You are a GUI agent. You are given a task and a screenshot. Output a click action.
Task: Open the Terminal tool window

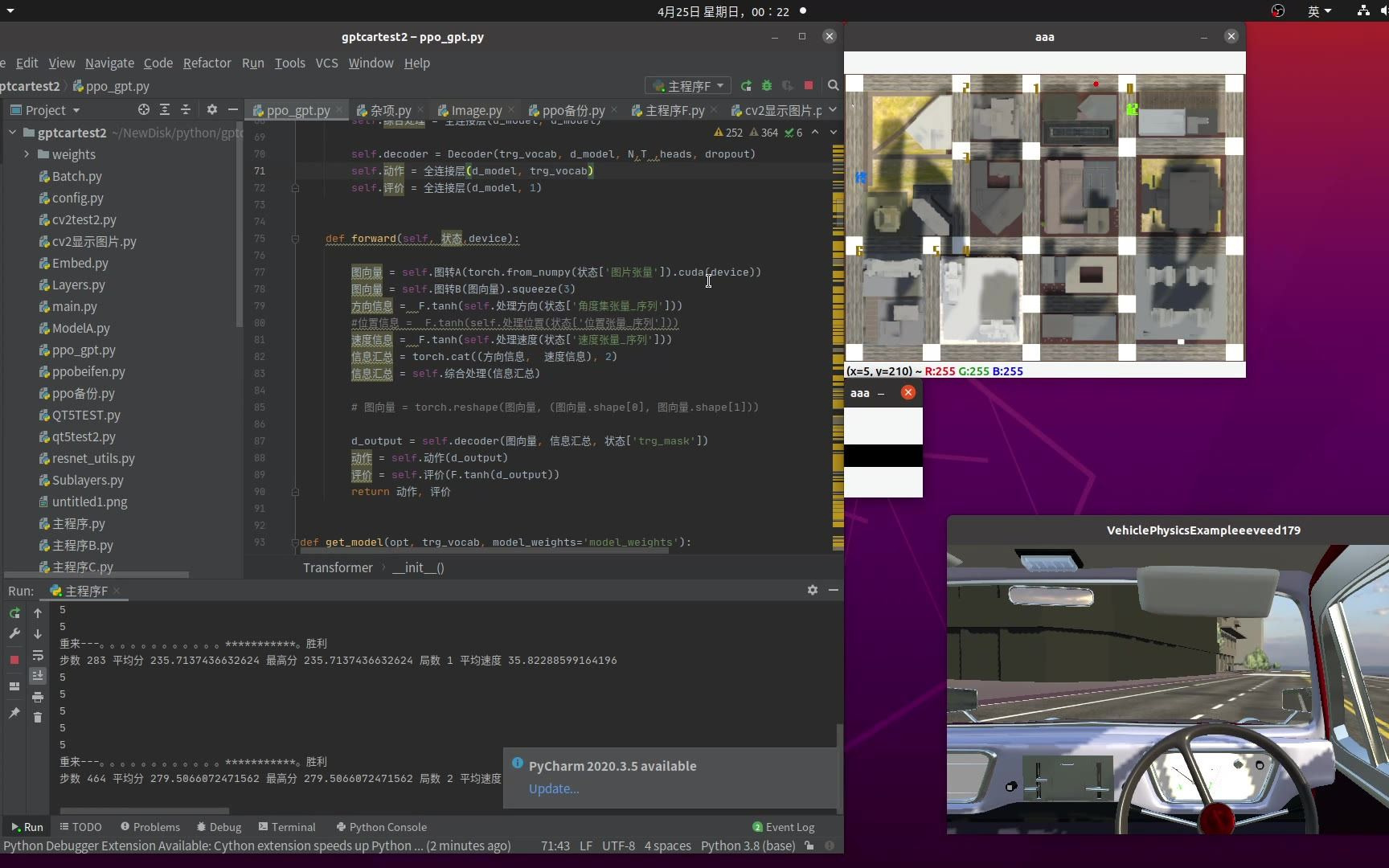tap(287, 827)
